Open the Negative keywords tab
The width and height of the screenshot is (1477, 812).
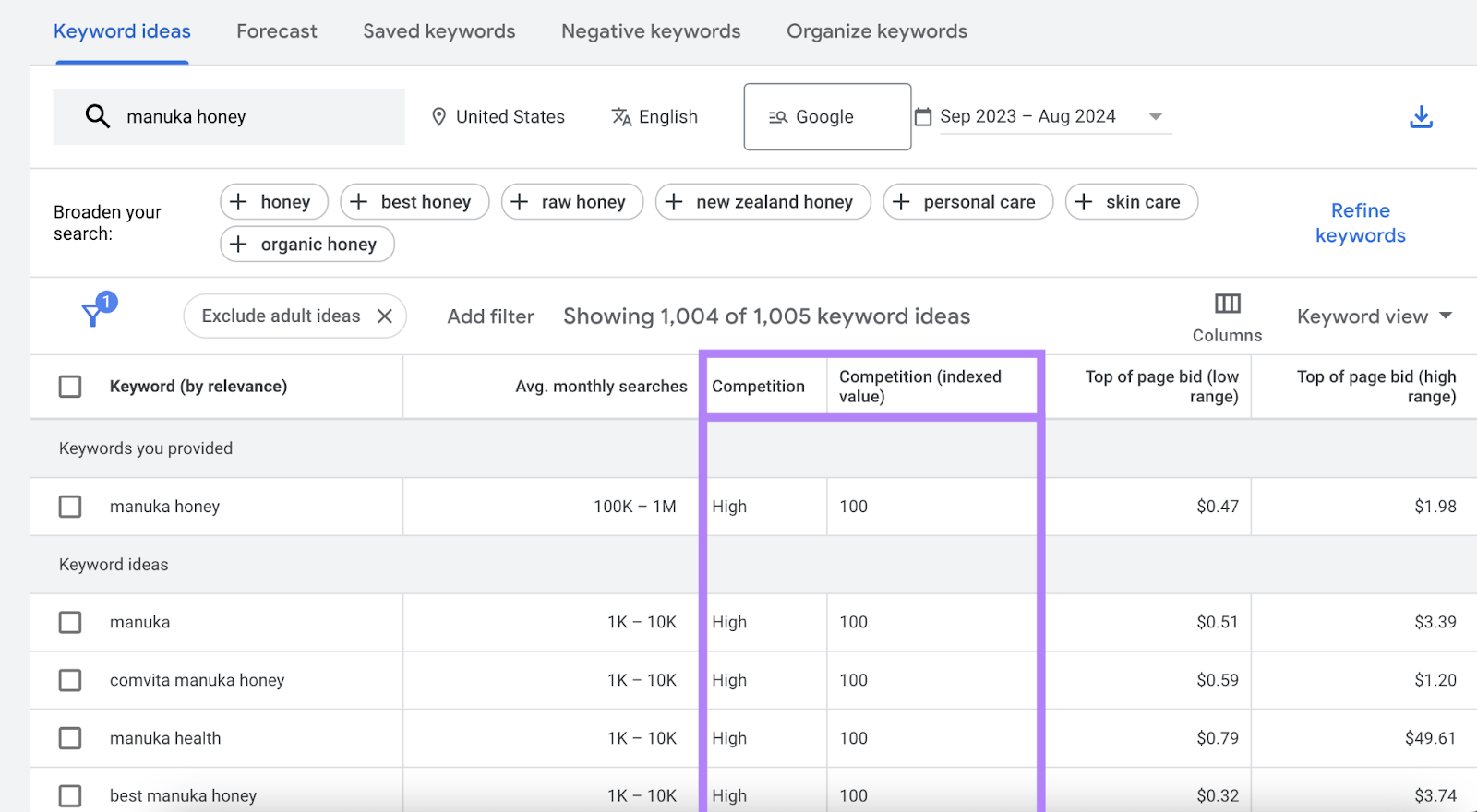(x=651, y=31)
